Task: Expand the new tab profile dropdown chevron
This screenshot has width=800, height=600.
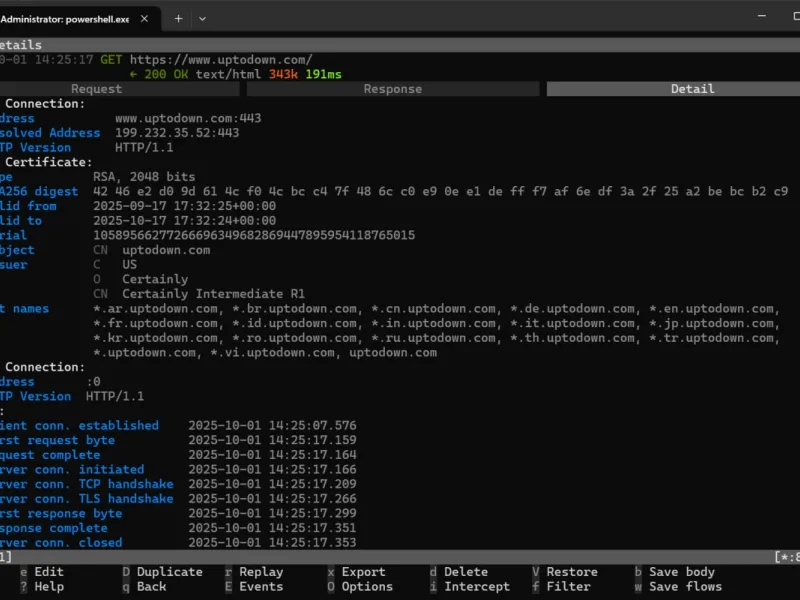Action: pos(203,19)
